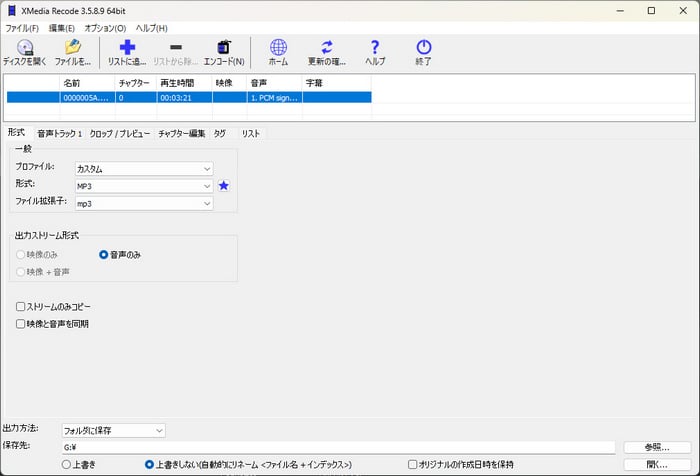Enable オリジナルの作成日時を保持 checkbox

pos(412,464)
